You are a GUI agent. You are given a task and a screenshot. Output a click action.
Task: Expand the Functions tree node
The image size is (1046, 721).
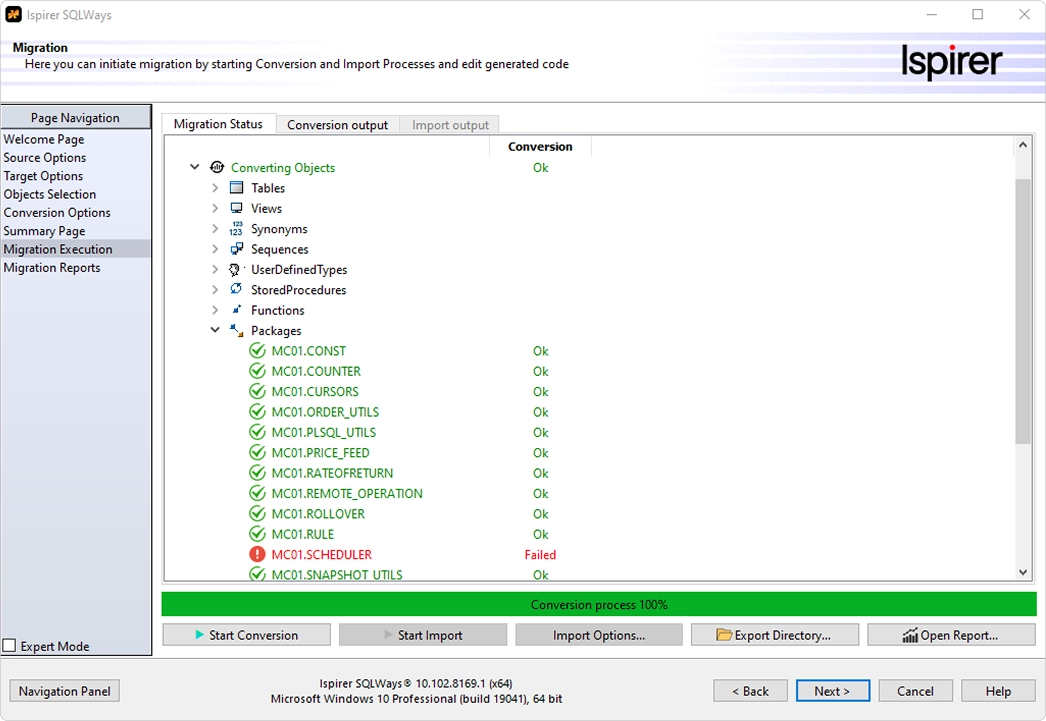[214, 310]
